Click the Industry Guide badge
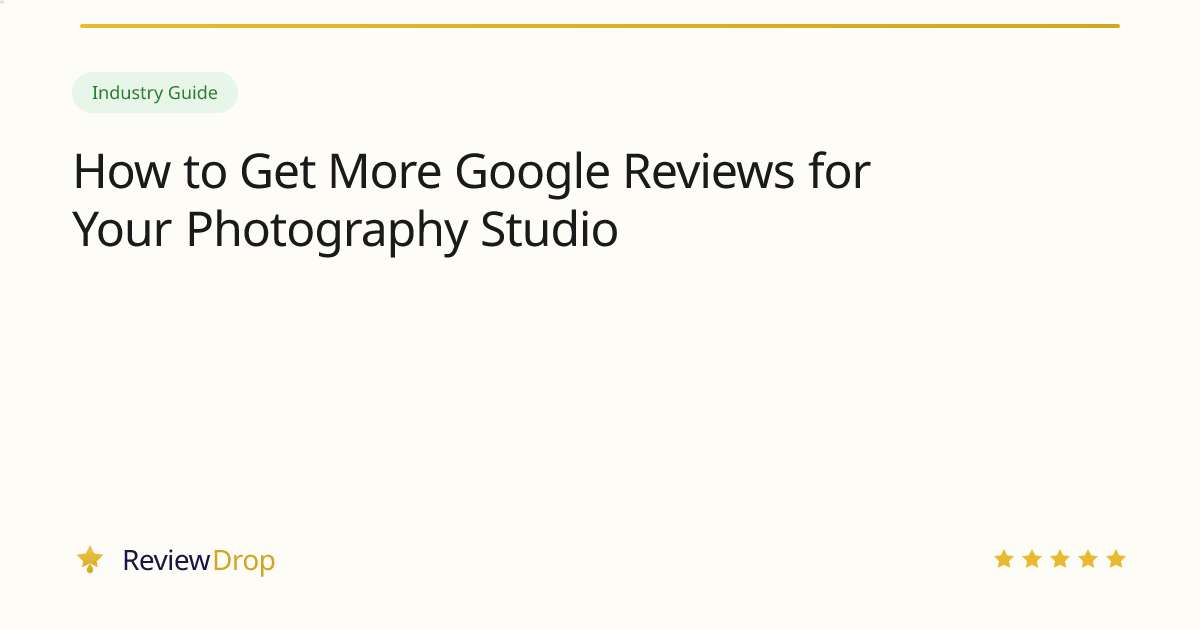Screen dimensions: 1200x630 tap(155, 93)
